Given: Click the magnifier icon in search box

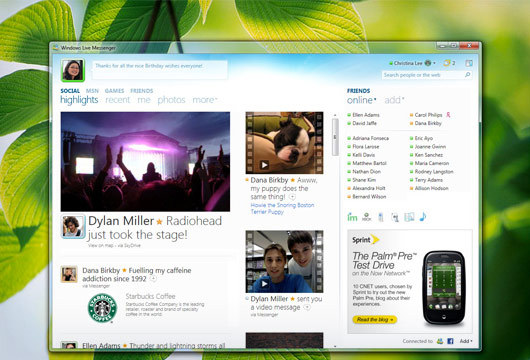Looking at the screenshot, I should [x=467, y=74].
